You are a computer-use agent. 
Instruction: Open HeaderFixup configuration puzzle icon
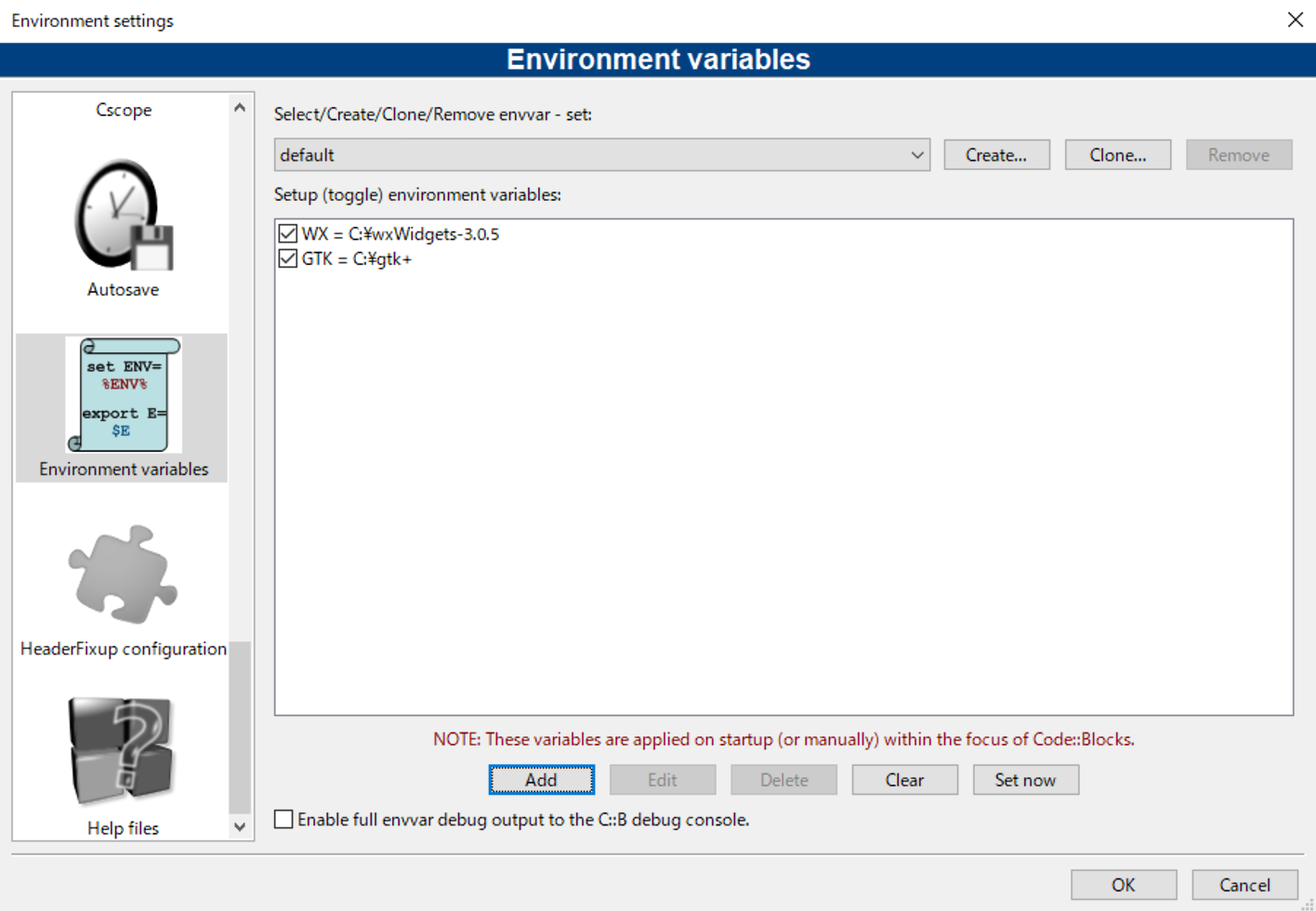click(123, 574)
